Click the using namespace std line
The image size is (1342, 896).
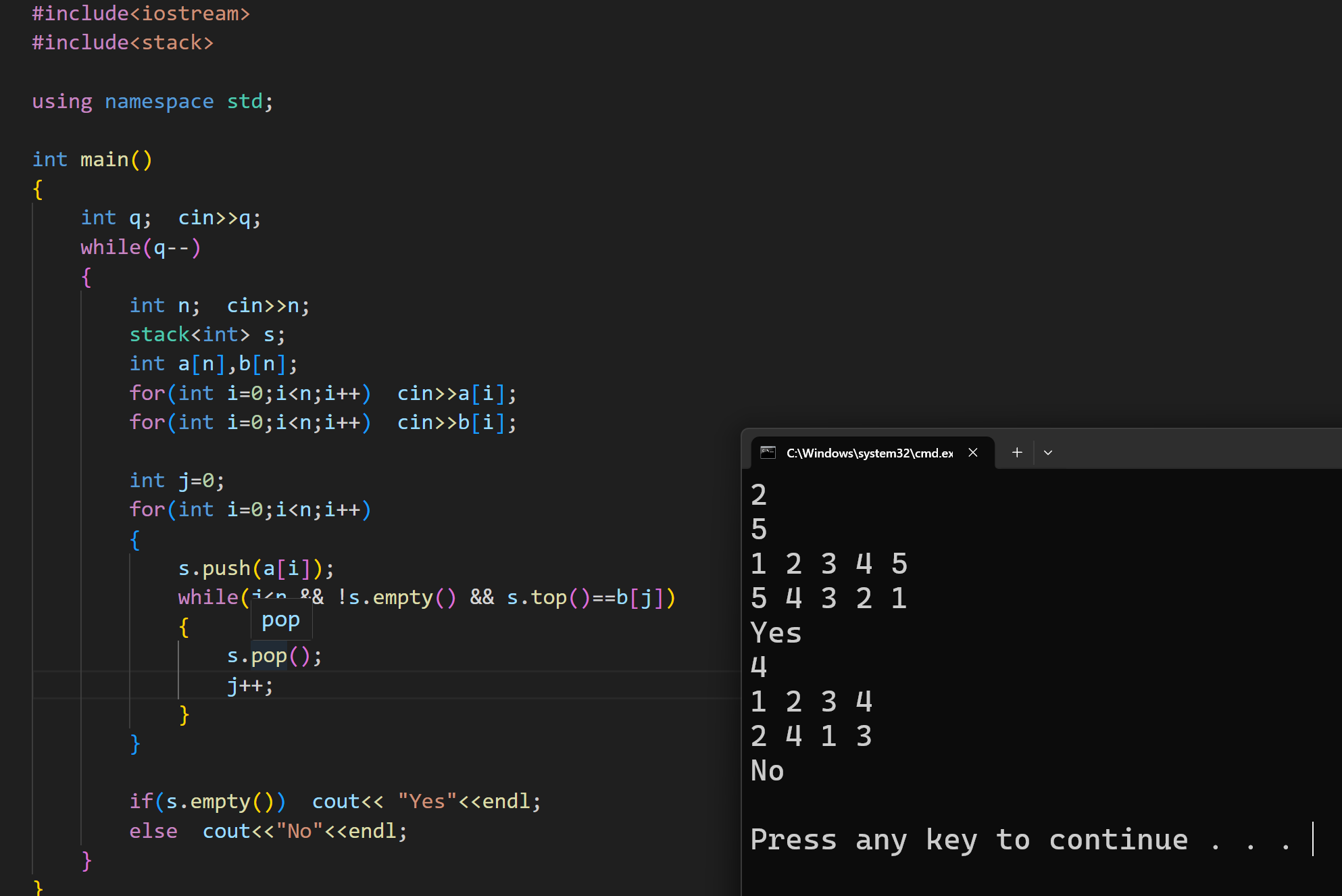(153, 101)
